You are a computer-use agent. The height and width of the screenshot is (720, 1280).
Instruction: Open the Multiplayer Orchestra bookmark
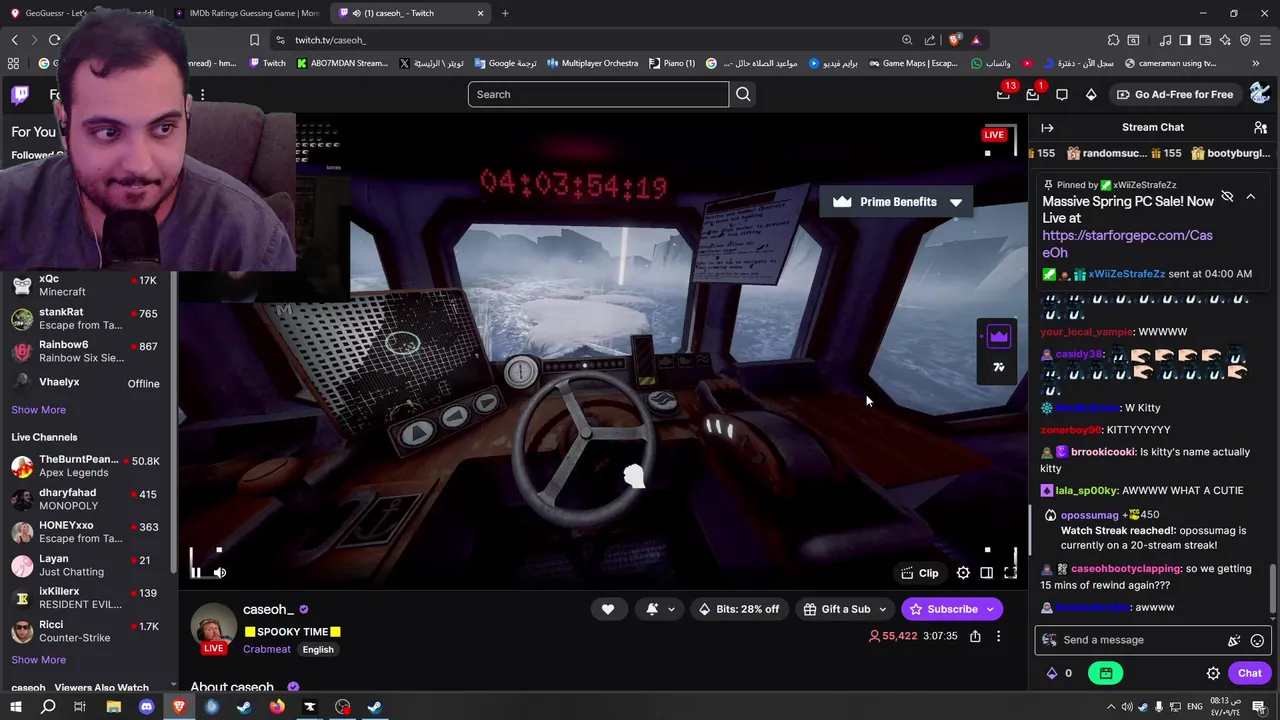(592, 63)
